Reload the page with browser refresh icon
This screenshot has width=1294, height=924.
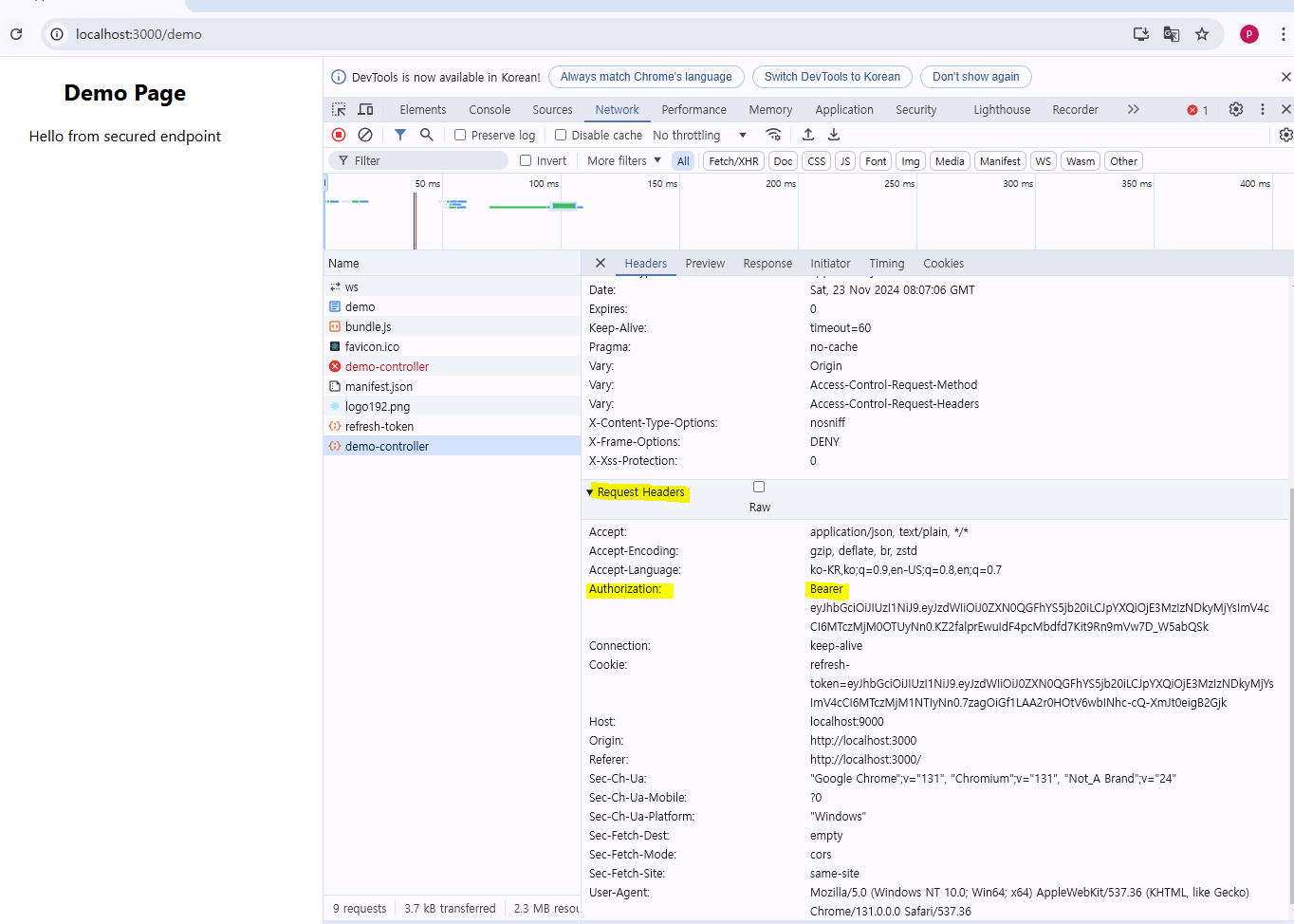pos(16,34)
